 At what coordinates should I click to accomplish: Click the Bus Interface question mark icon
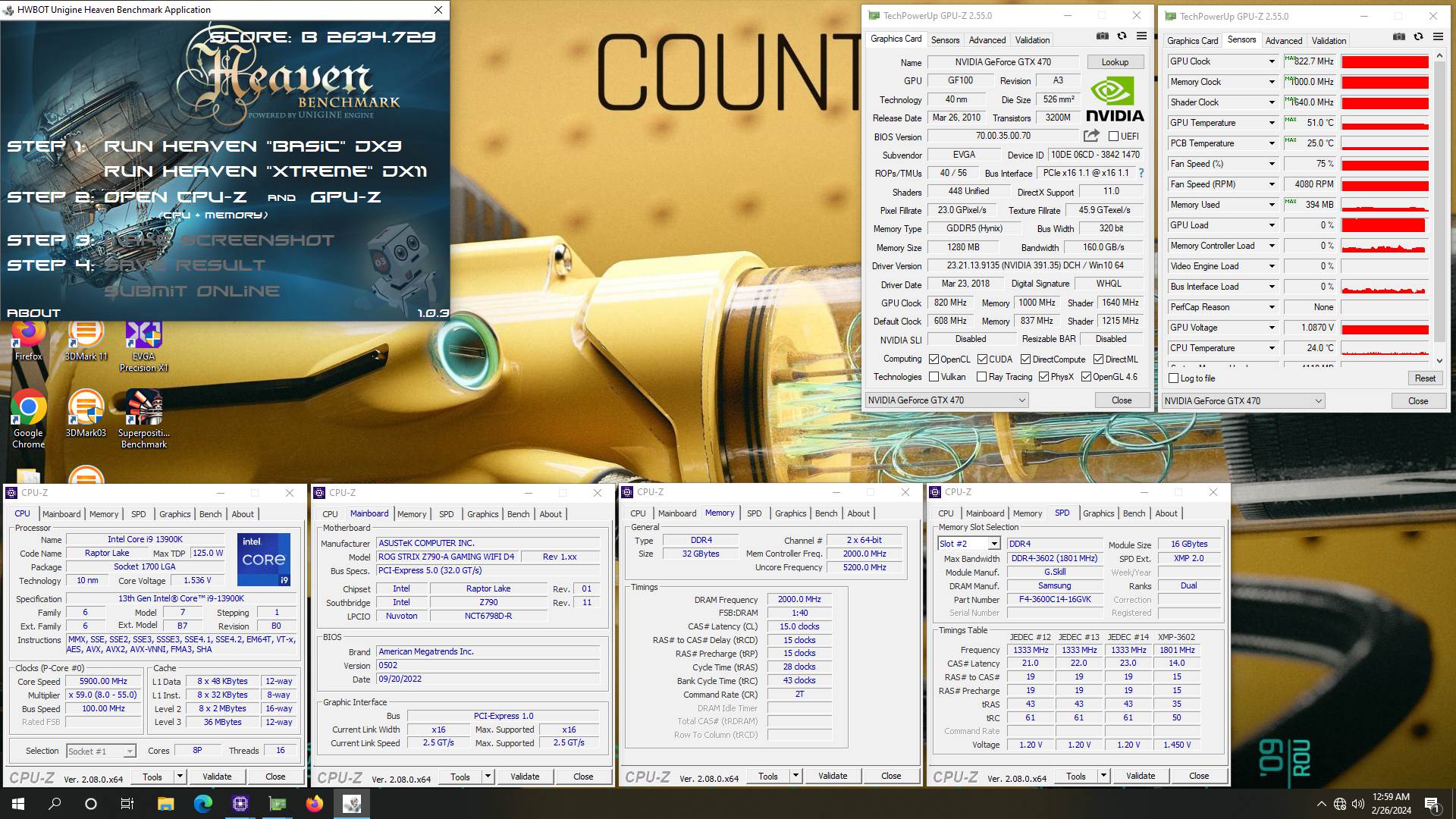pyautogui.click(x=1141, y=173)
